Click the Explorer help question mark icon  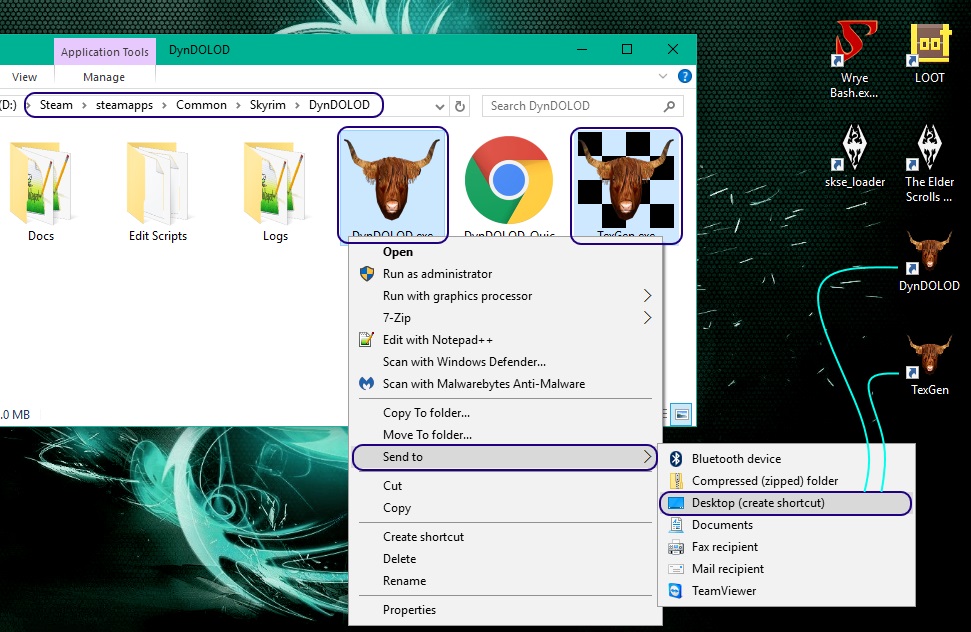[684, 76]
